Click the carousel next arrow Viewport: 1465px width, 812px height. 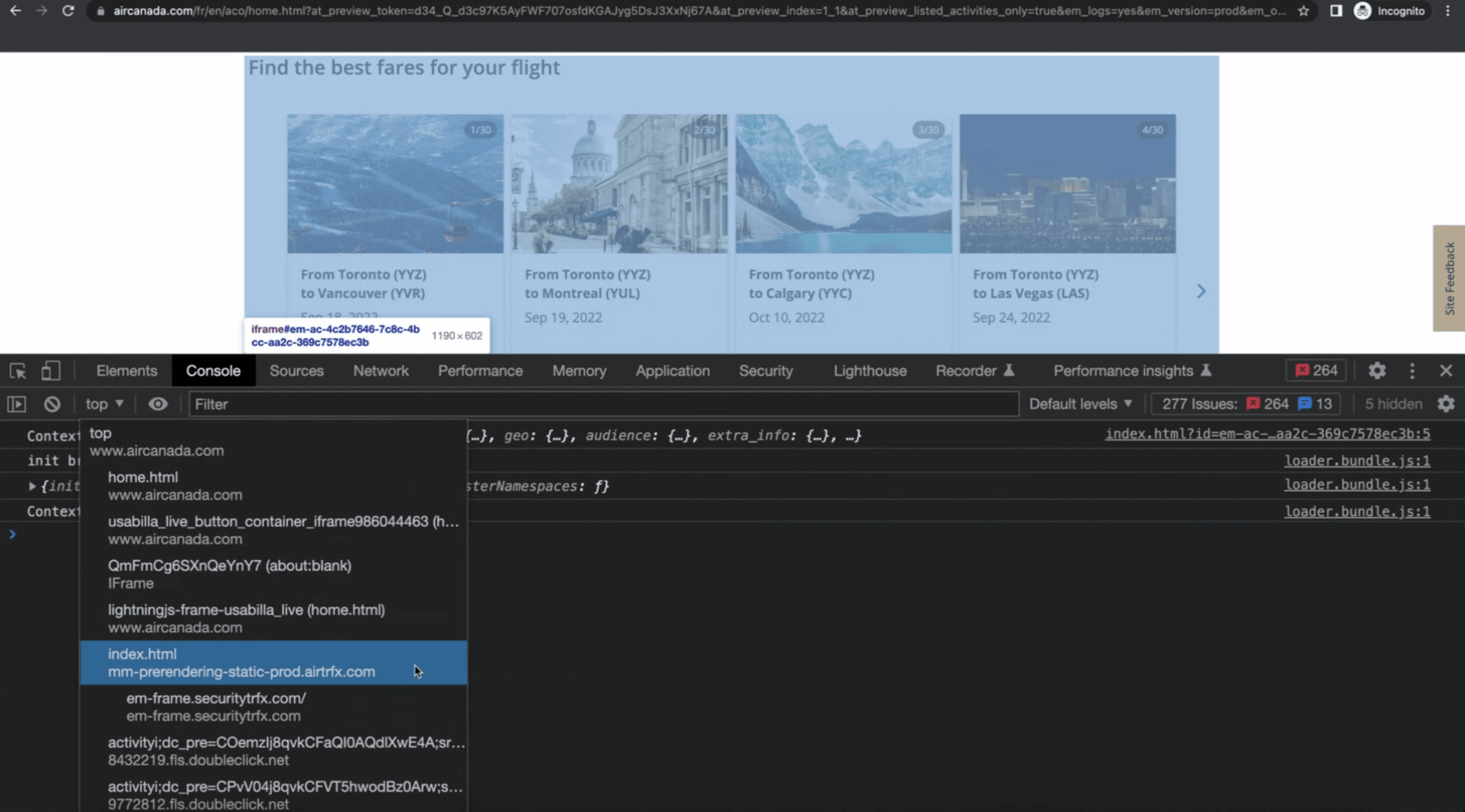(1201, 291)
